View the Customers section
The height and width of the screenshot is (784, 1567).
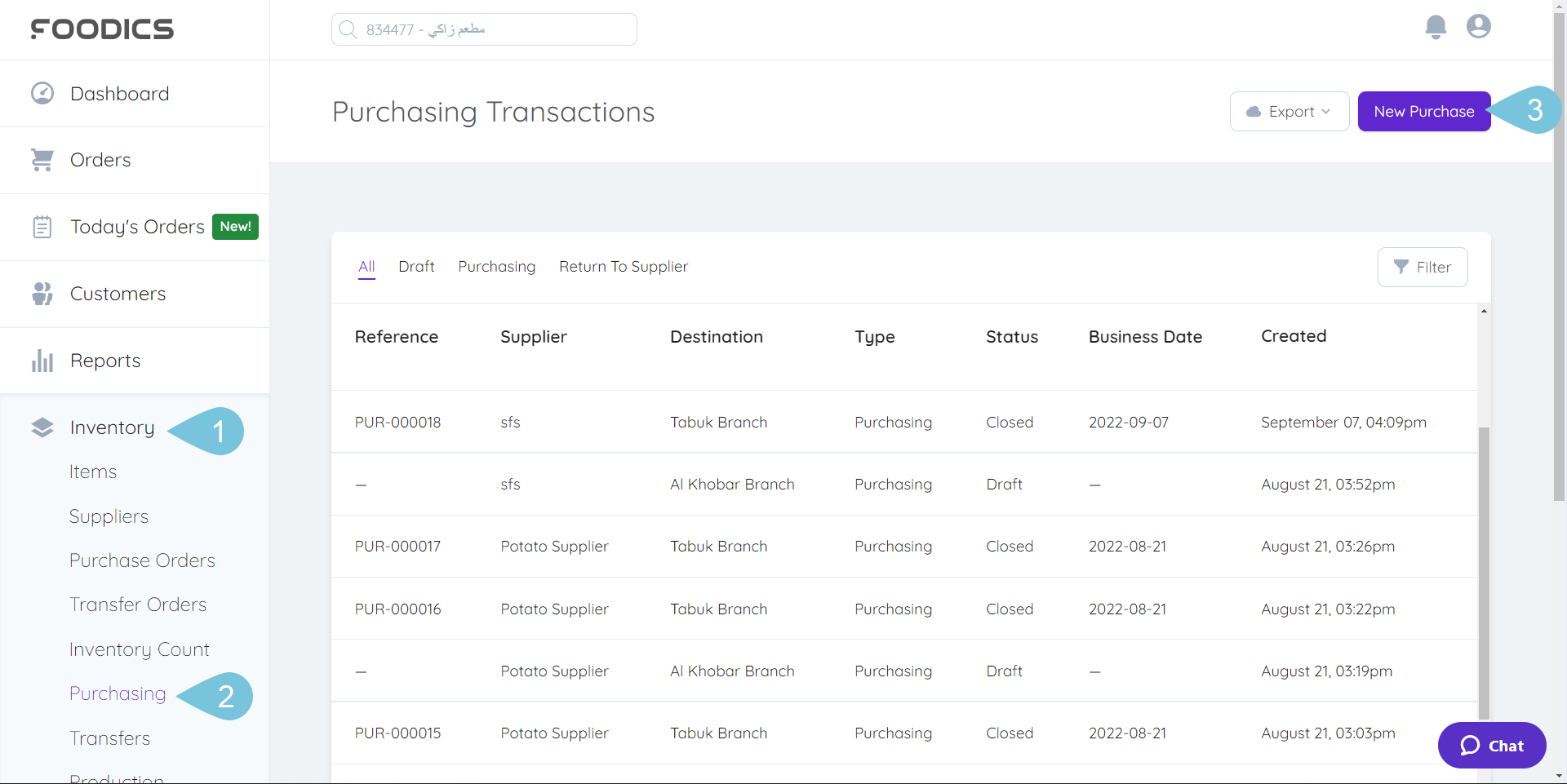(118, 293)
